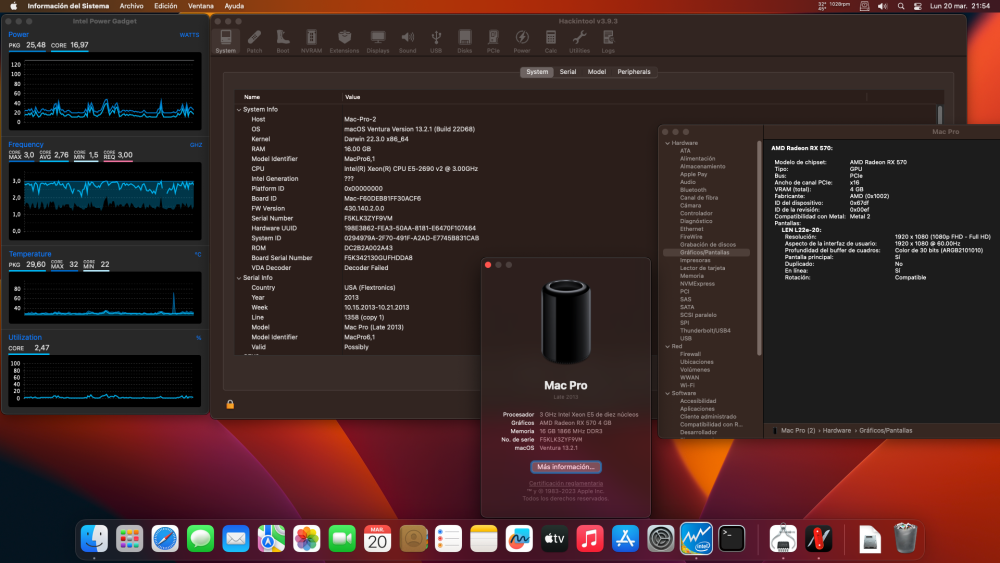Open the Sound section in Hackintool

(408, 41)
